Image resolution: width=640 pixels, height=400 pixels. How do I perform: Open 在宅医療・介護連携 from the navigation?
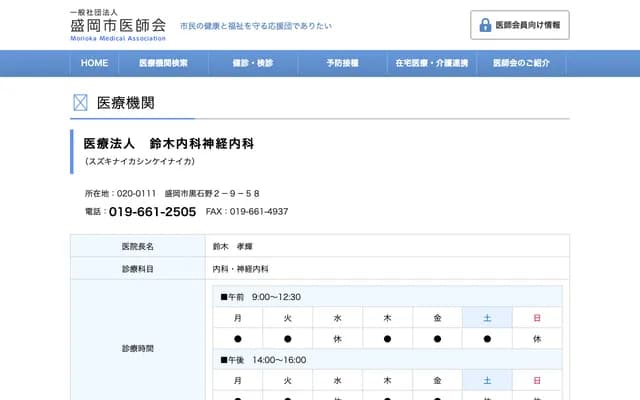[x=428, y=63]
